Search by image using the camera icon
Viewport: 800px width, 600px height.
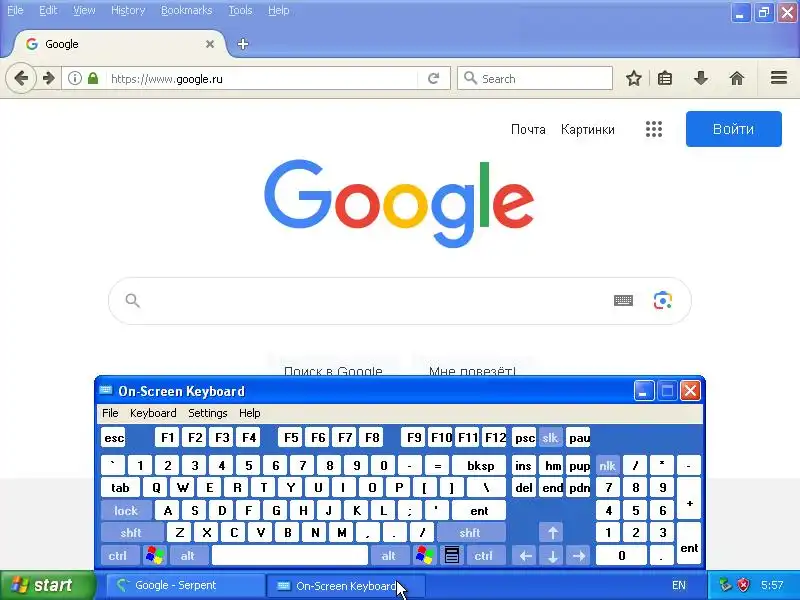(x=663, y=301)
